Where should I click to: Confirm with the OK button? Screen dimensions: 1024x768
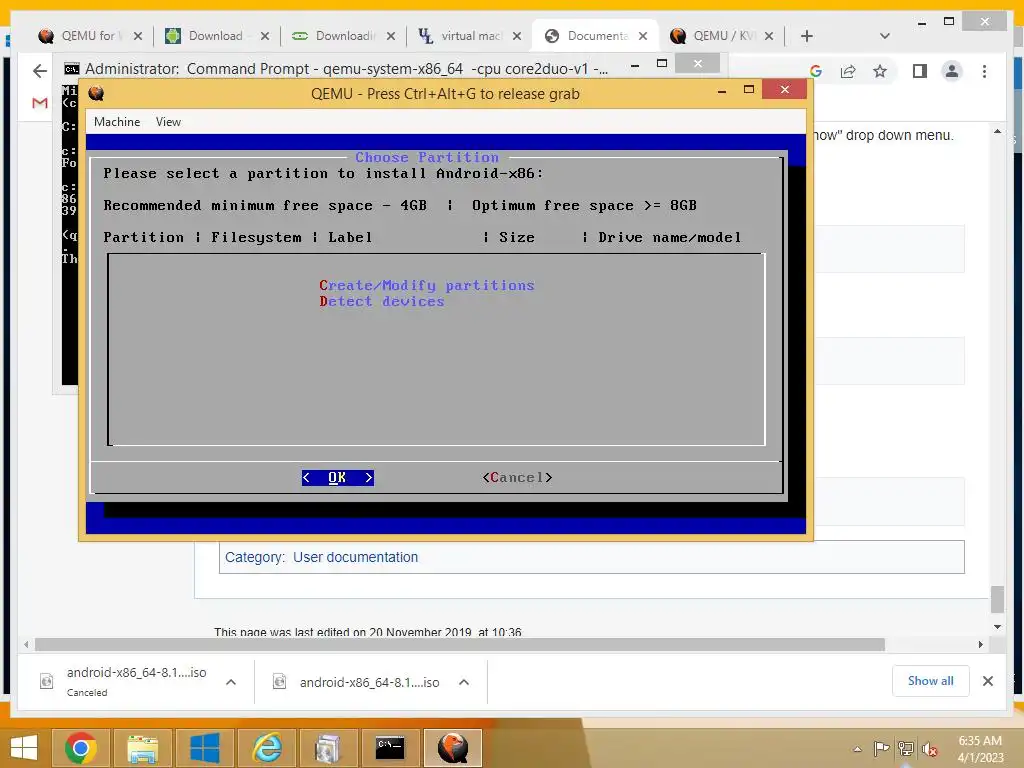point(338,477)
